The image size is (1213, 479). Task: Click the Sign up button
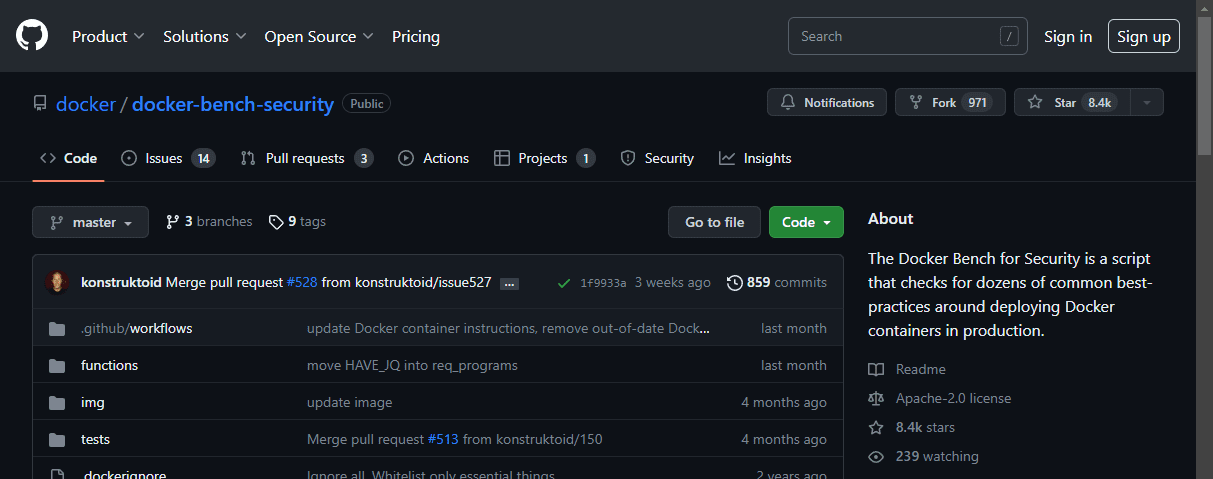point(1143,36)
